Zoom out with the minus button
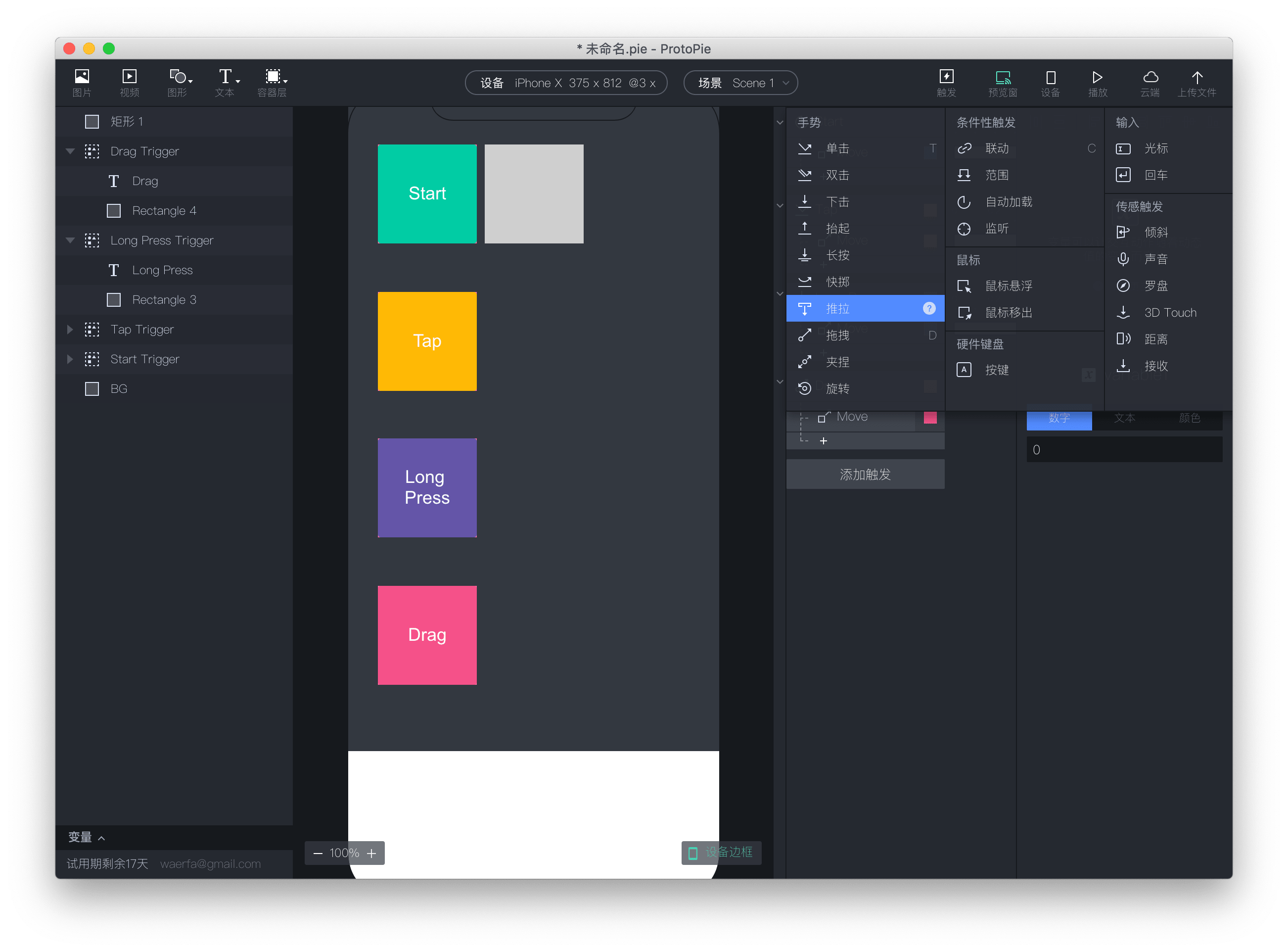The height and width of the screenshot is (952, 1288). tap(318, 854)
